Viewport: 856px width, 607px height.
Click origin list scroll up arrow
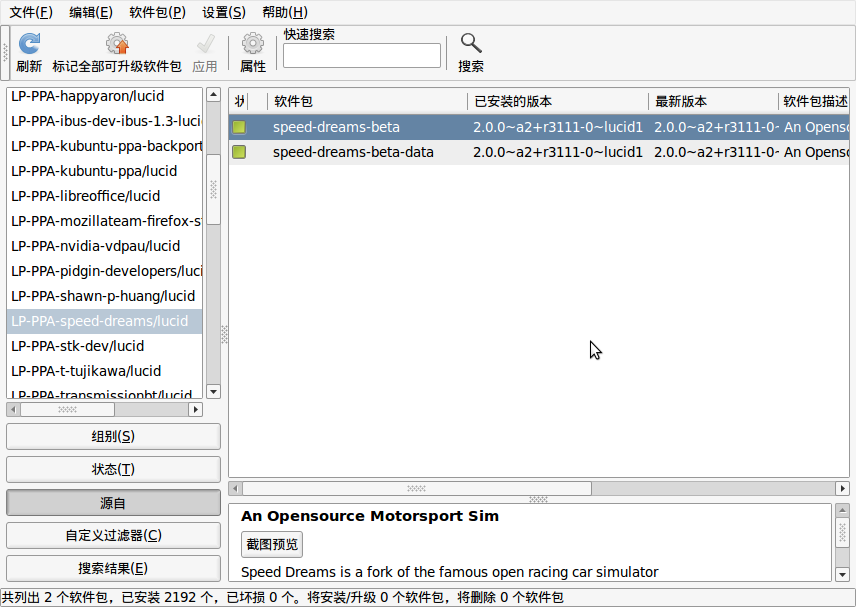(213, 94)
